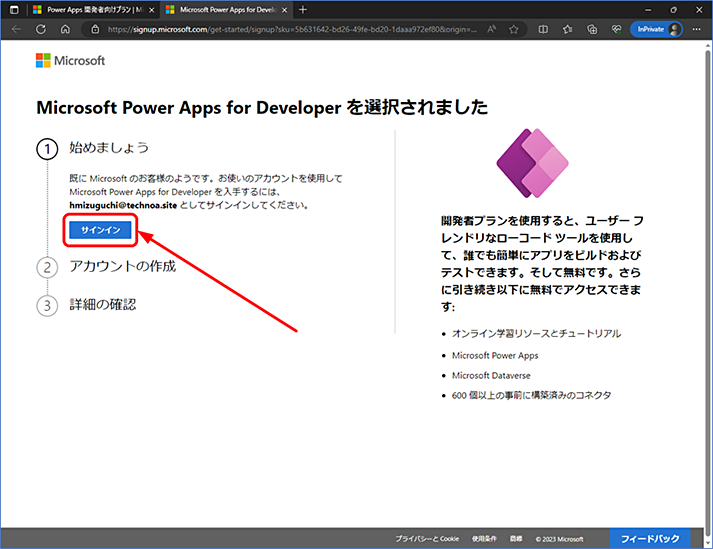The height and width of the screenshot is (549, 713).
Task: Click the blue サインイン button
Action: [100, 230]
